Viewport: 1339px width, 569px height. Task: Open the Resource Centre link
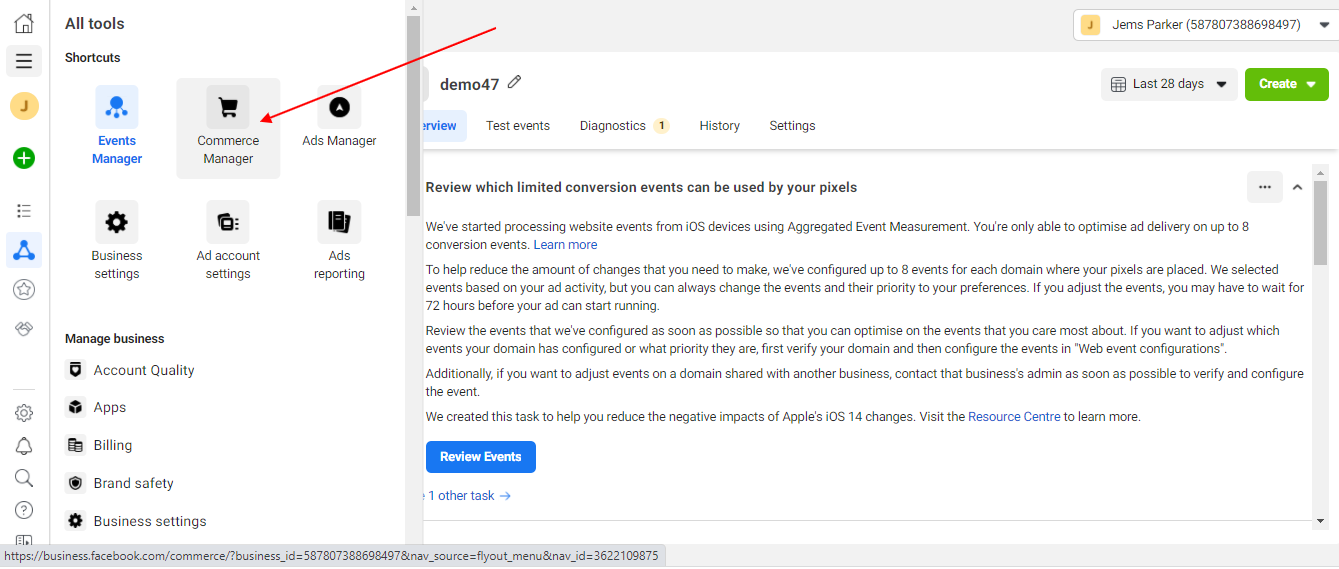coord(1014,416)
